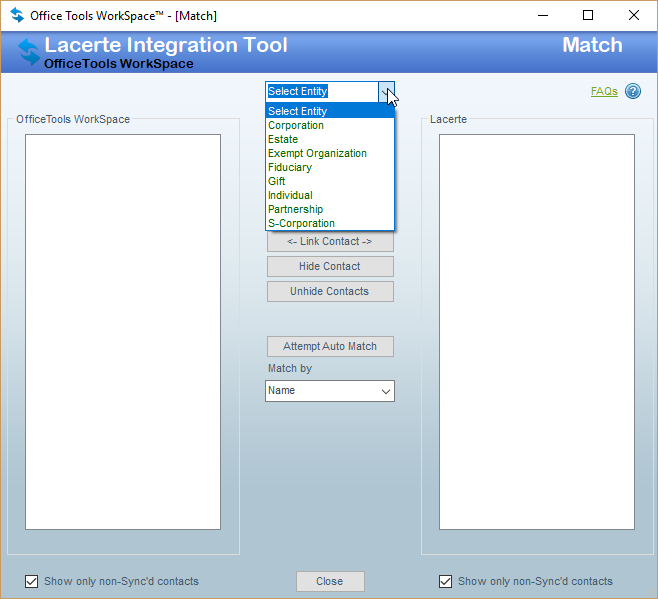Click the Lacerte Integration Tool sync logo

[x=29, y=52]
